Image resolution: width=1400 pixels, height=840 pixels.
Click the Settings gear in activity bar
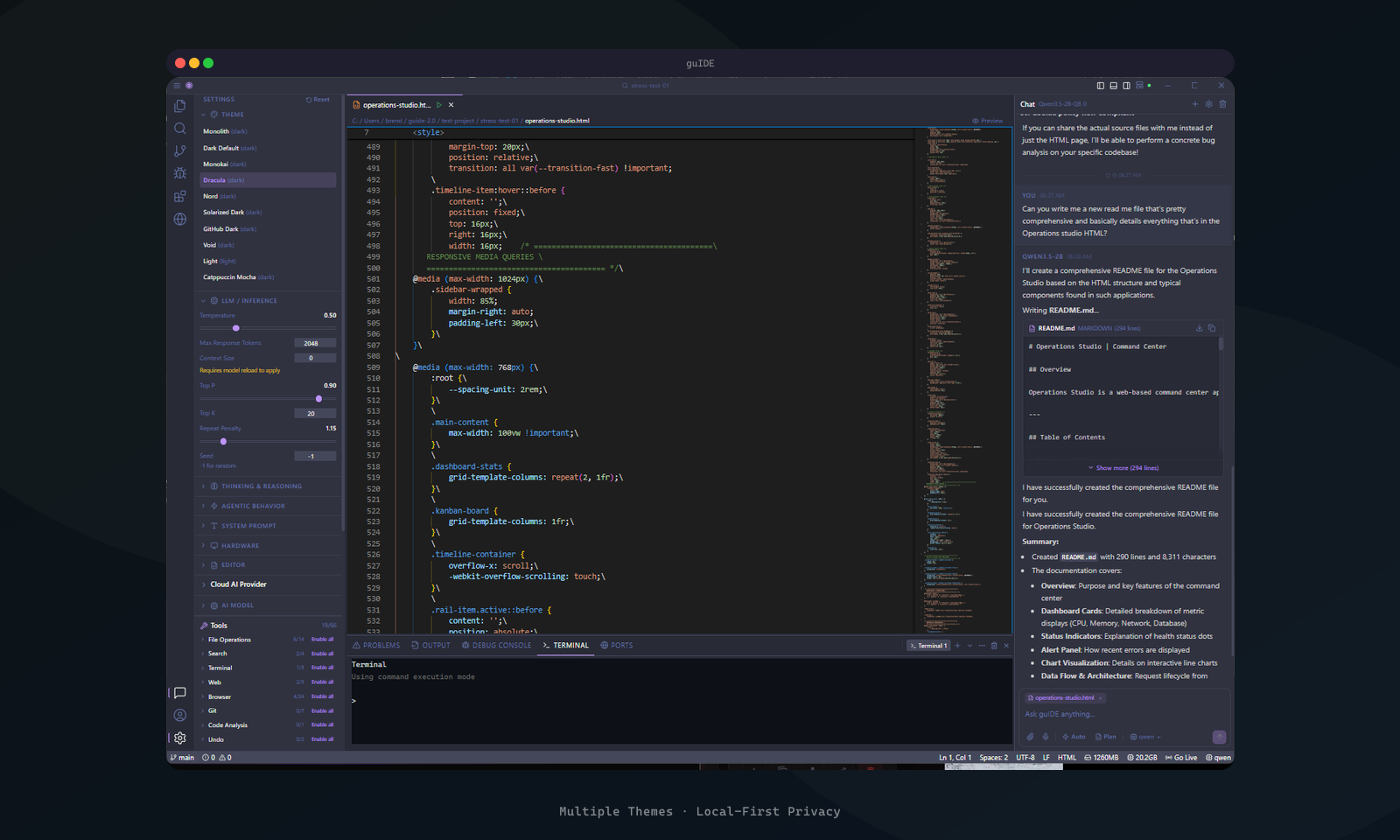point(179,738)
